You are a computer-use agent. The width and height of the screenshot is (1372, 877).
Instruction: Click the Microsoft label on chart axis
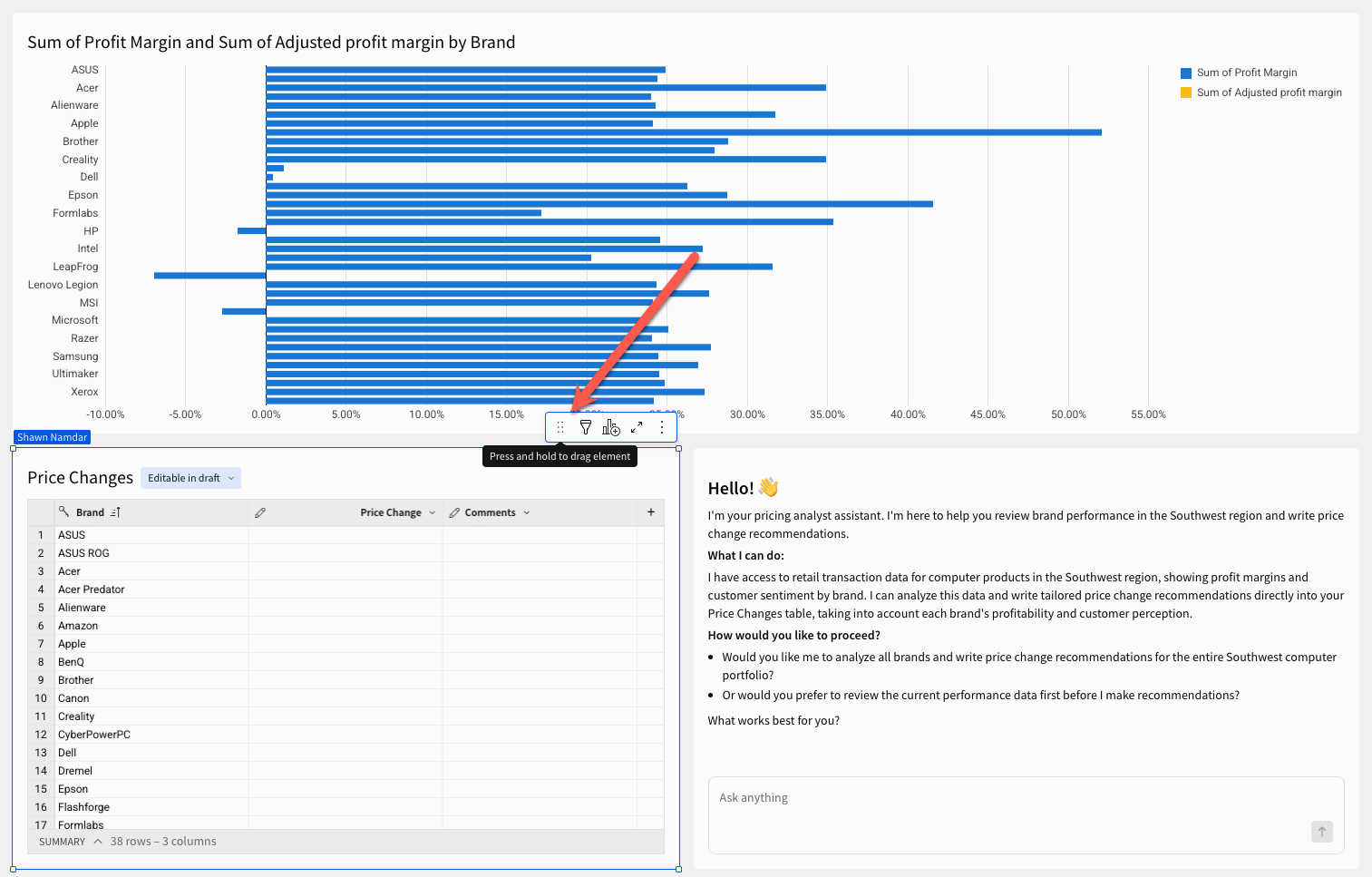(x=74, y=320)
